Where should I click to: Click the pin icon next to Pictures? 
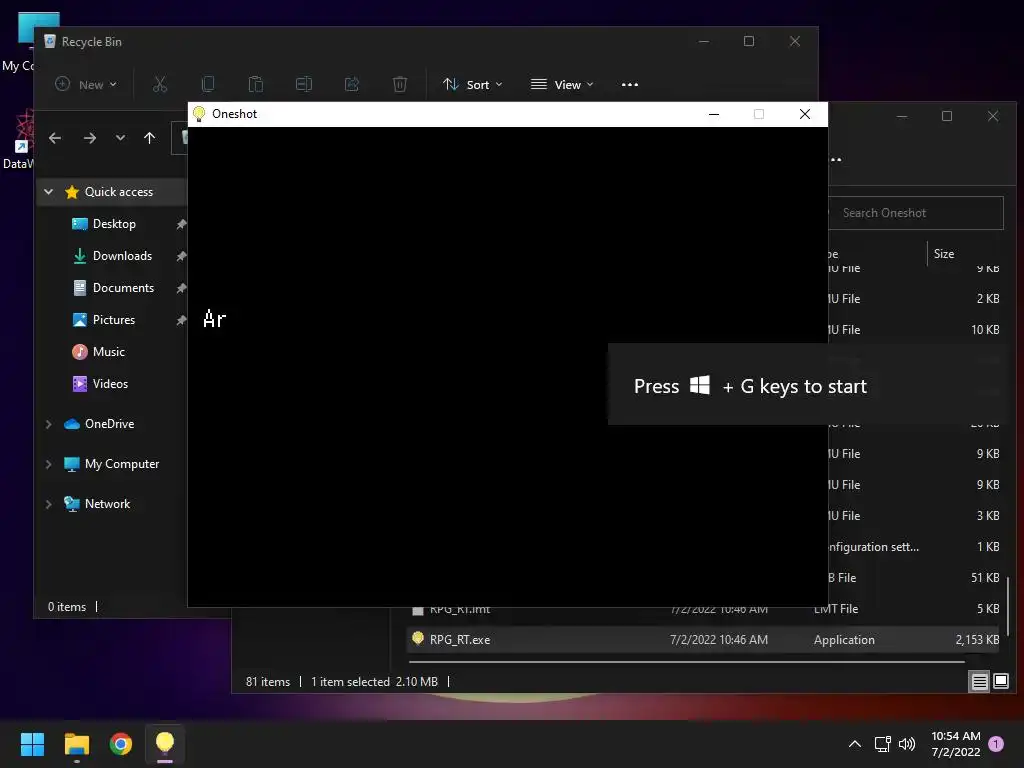(181, 320)
